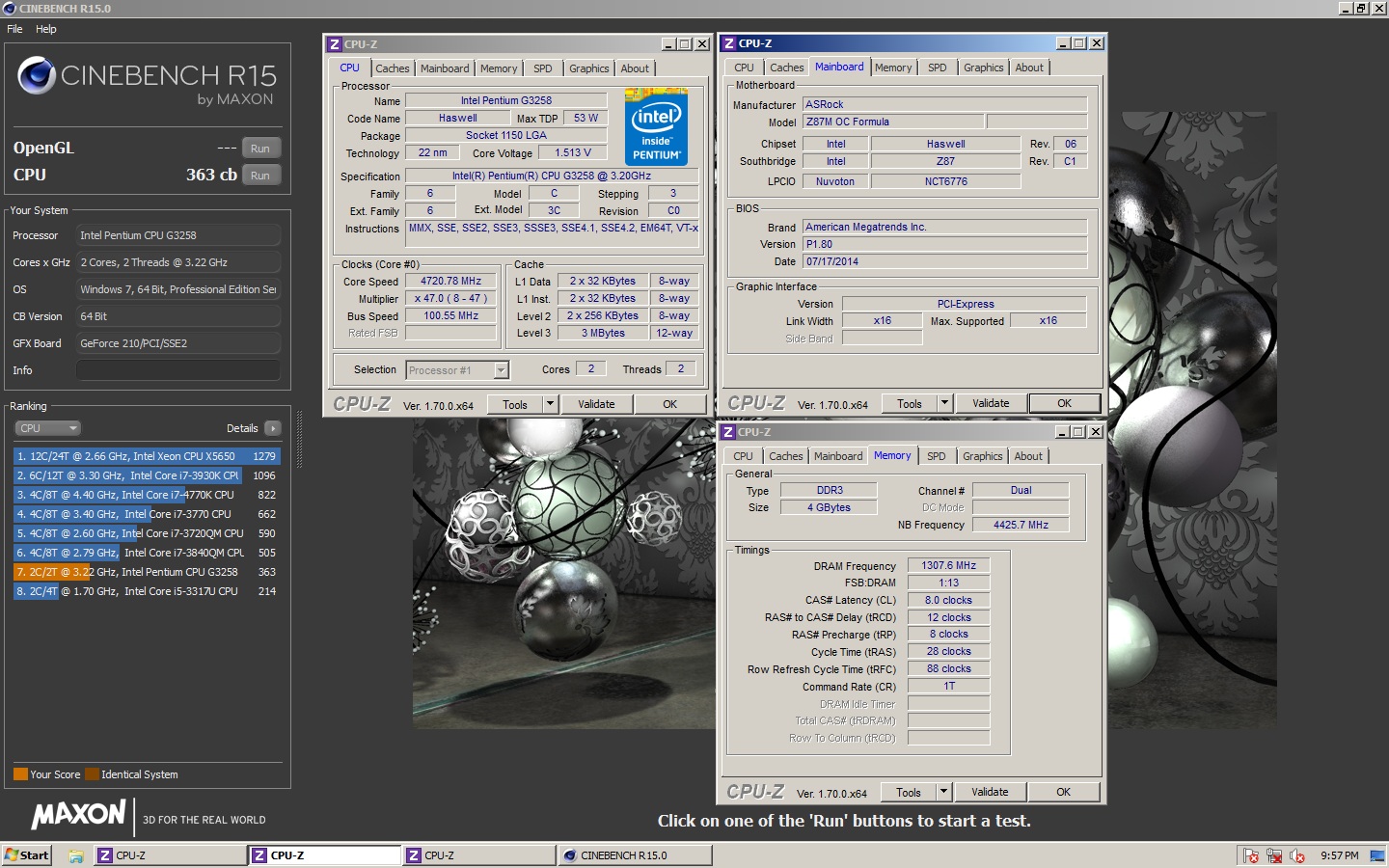This screenshot has width=1389, height=868.
Task: Open About tab in CPU window
Action: pos(635,68)
